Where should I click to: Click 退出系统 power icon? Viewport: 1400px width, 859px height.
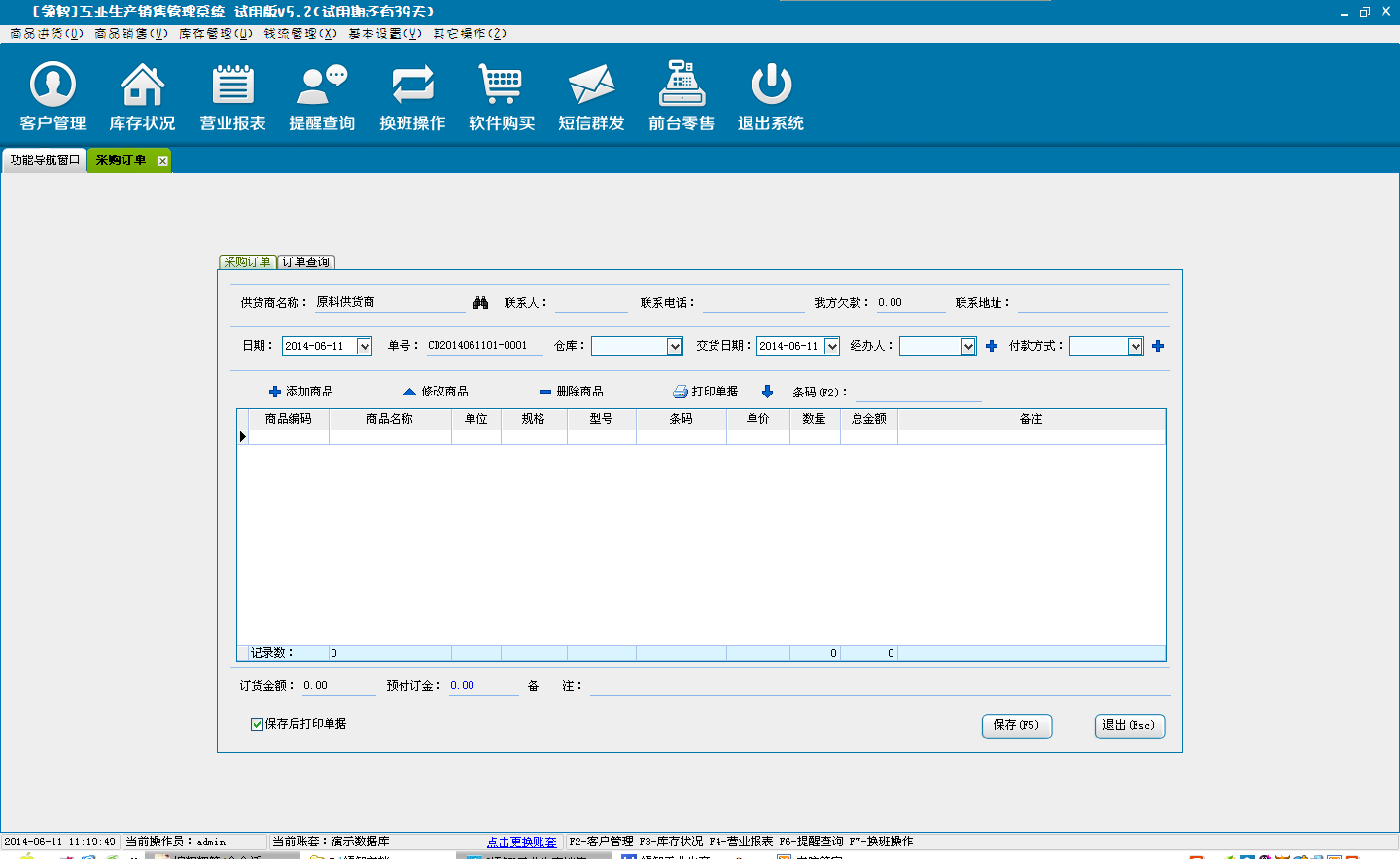[x=771, y=86]
